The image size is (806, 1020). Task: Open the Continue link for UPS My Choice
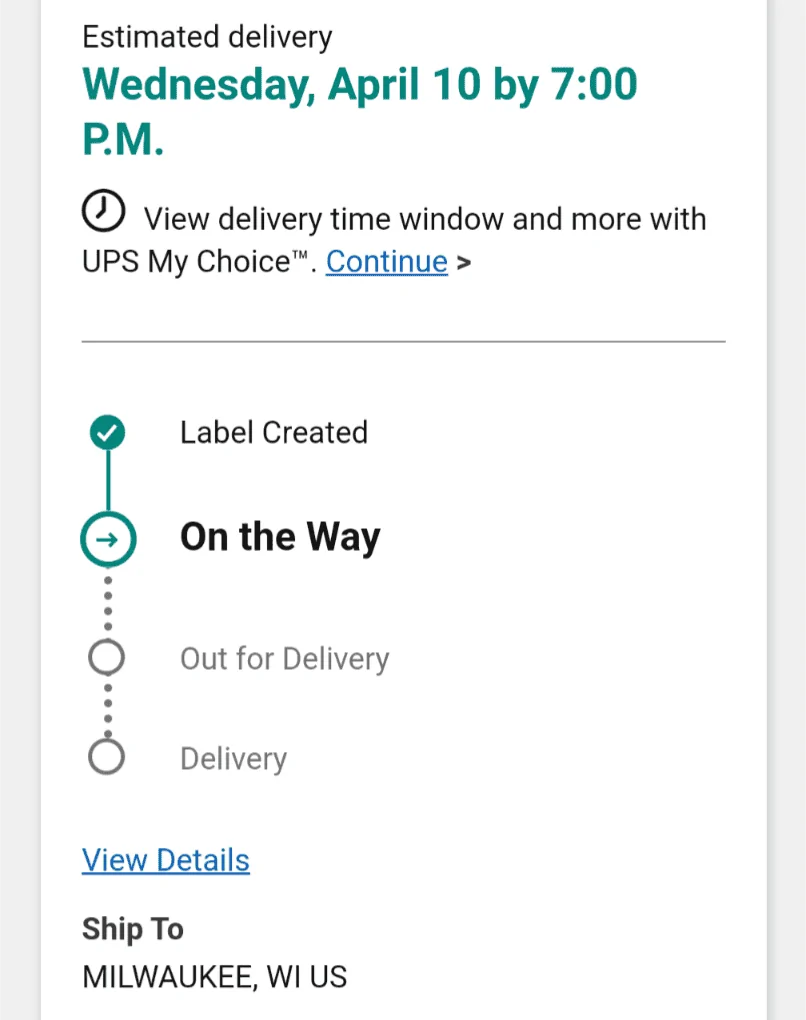click(x=387, y=262)
